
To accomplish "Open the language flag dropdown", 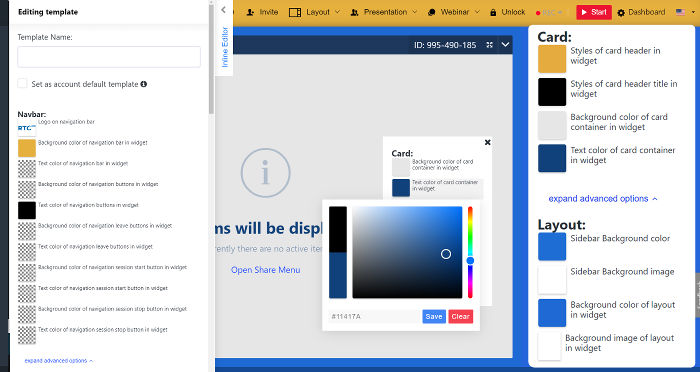I will pos(685,12).
